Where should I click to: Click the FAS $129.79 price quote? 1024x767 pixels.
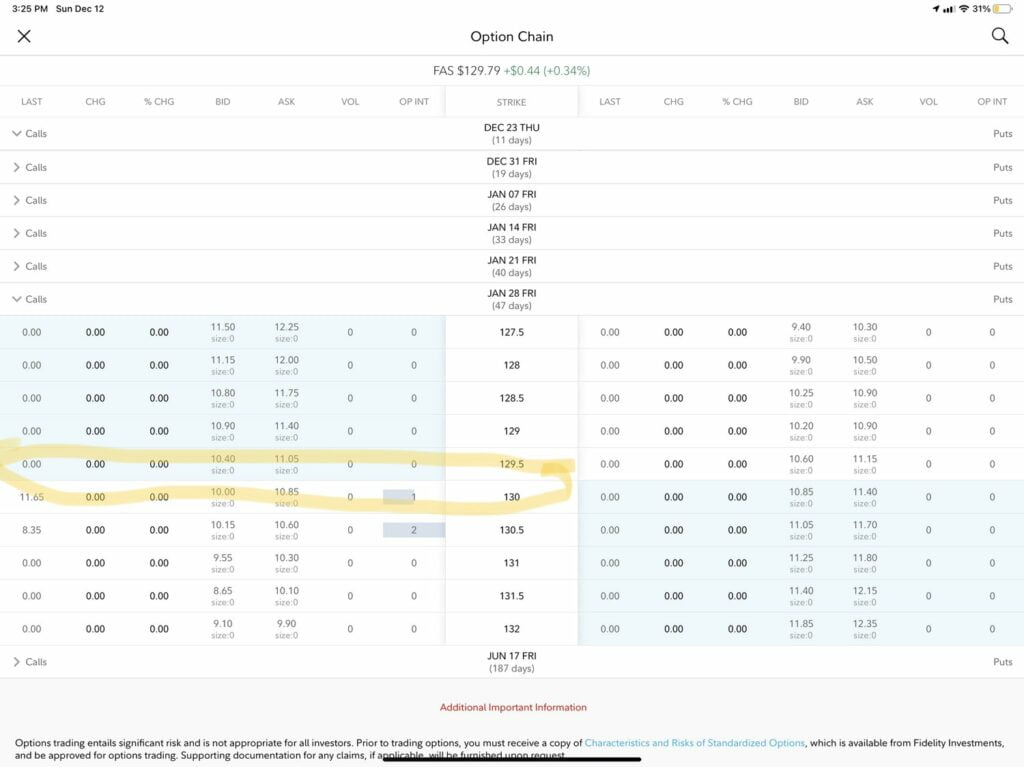pyautogui.click(x=512, y=71)
